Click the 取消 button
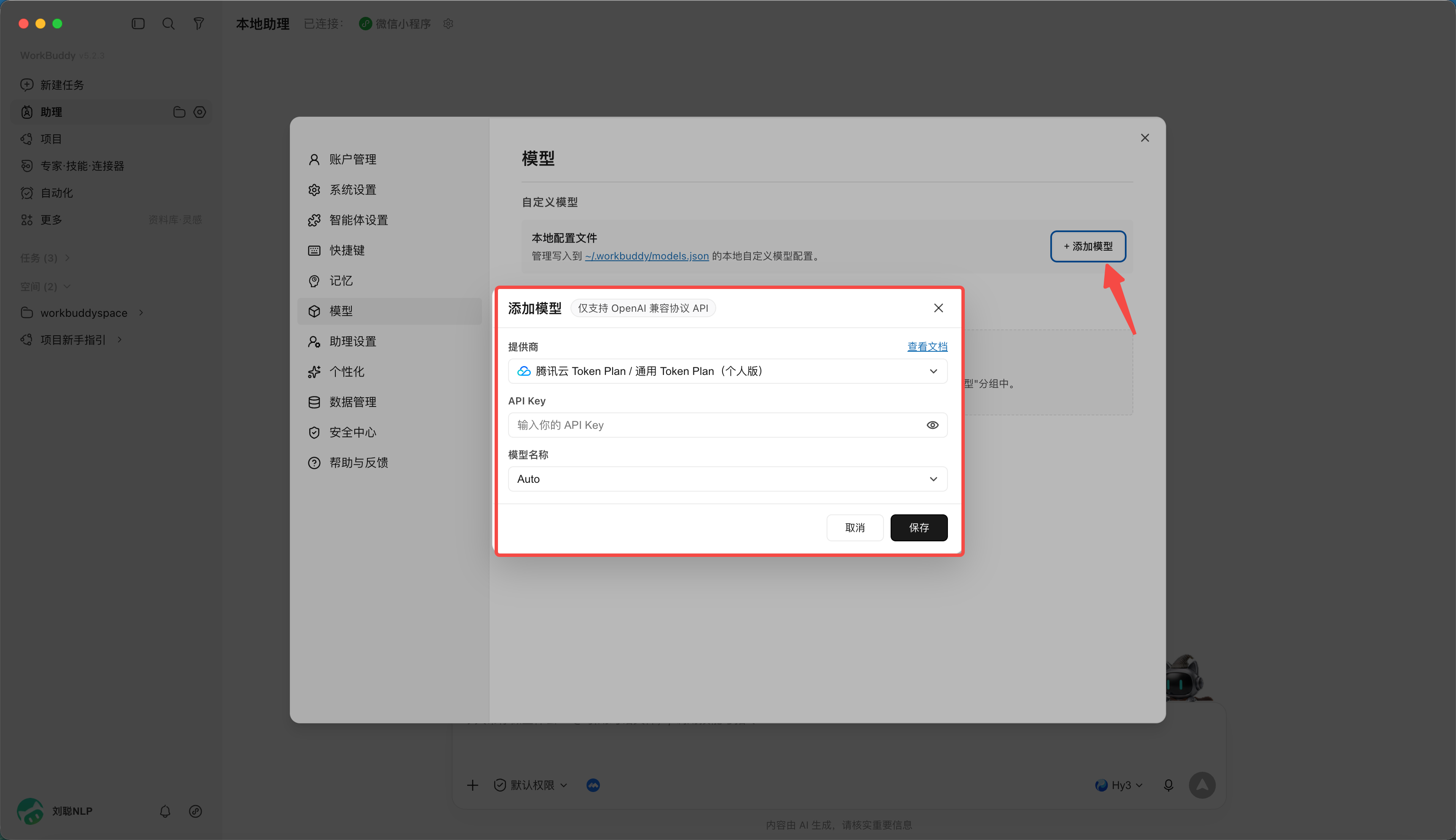The height and width of the screenshot is (840, 1456). coord(854,528)
